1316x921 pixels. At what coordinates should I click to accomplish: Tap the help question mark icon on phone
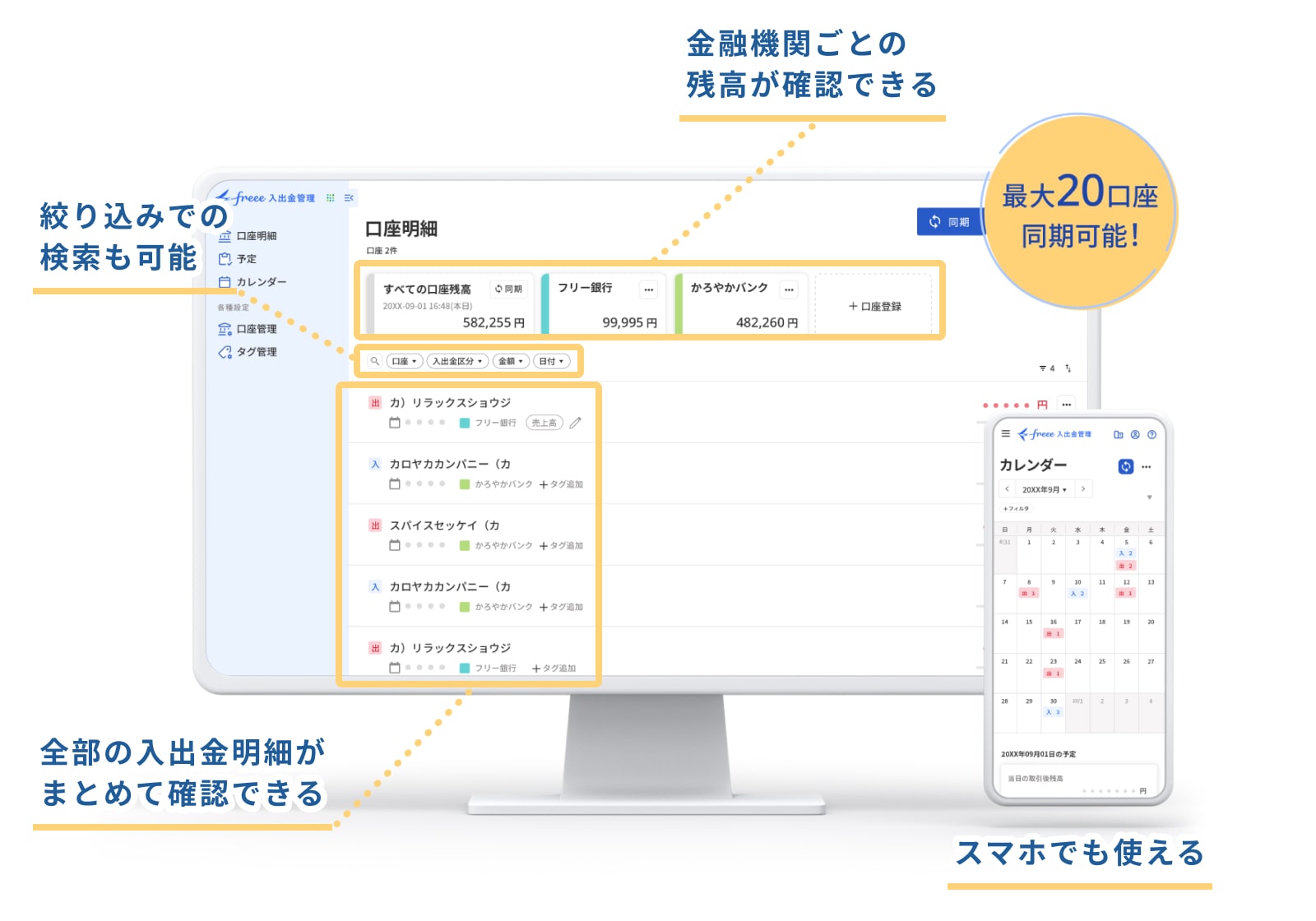(x=1151, y=434)
